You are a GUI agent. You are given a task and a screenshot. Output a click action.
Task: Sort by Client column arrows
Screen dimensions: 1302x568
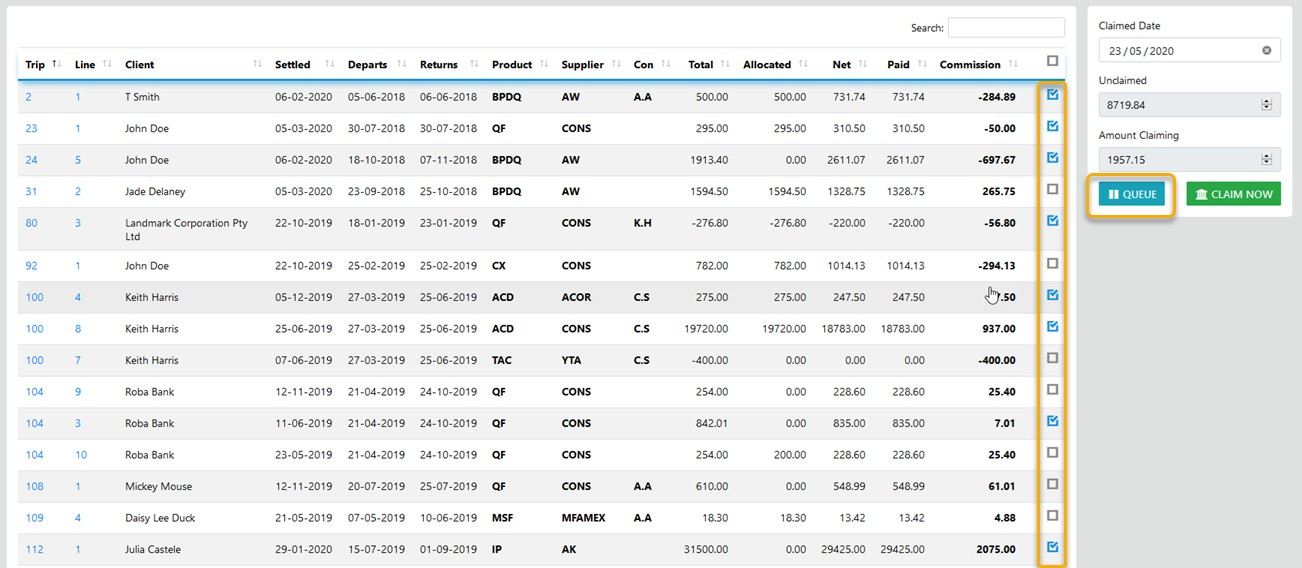[257, 65]
